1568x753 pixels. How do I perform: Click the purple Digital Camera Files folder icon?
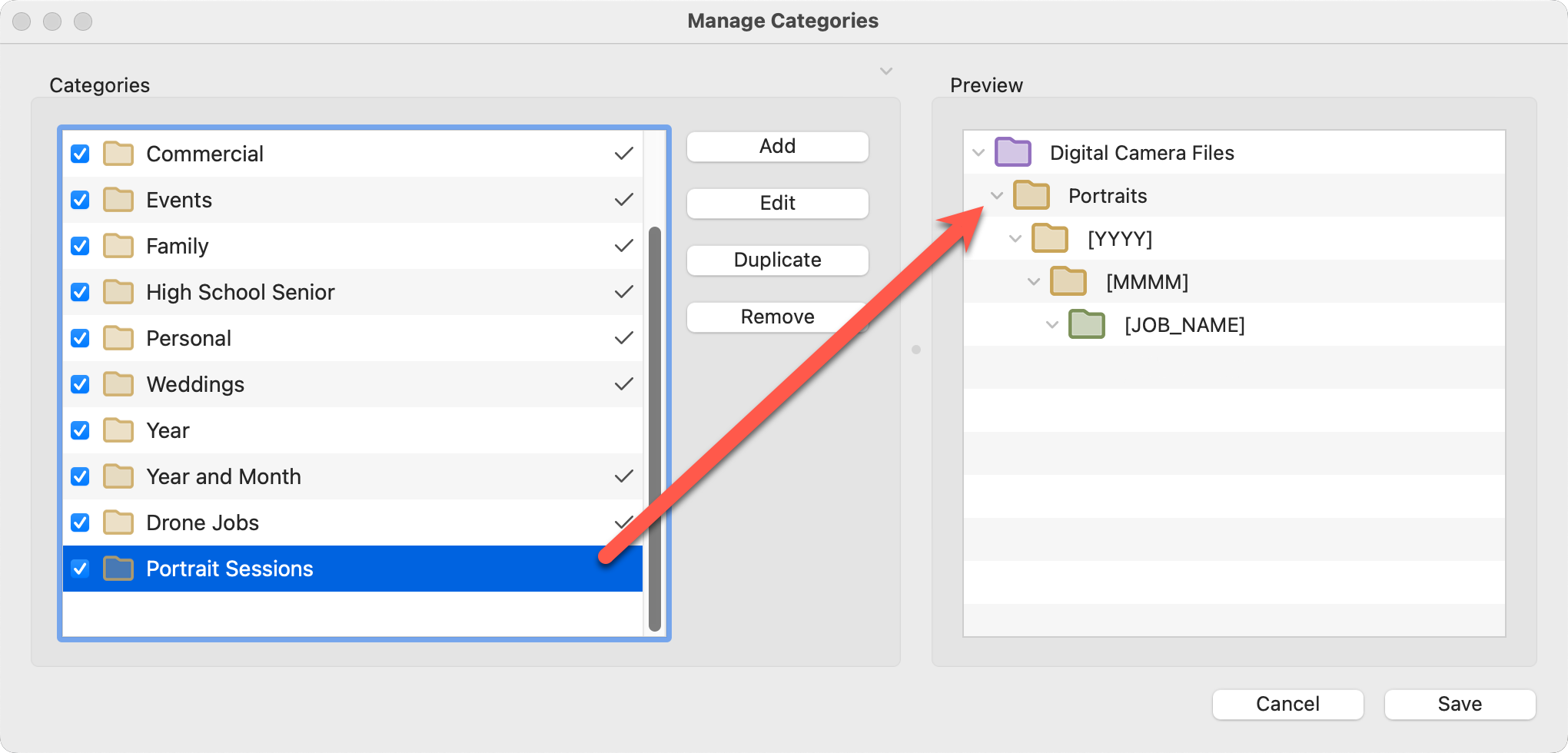tap(1012, 152)
